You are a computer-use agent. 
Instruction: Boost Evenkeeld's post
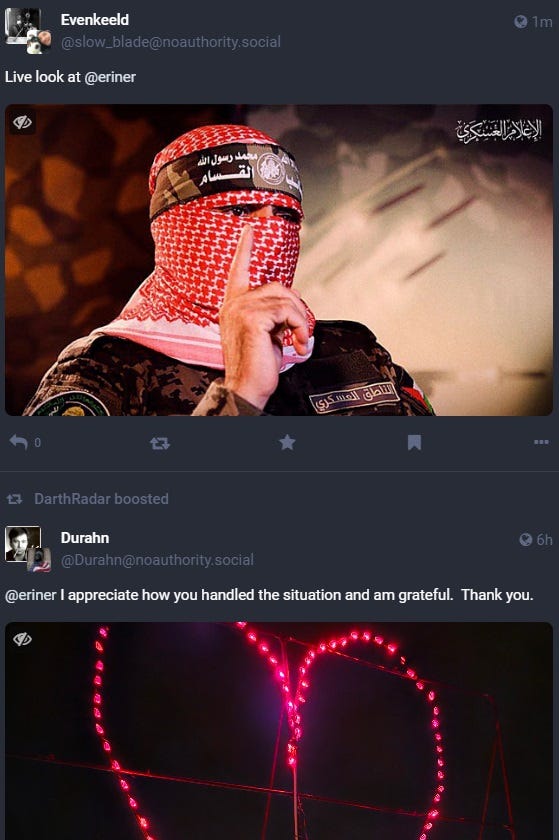160,443
